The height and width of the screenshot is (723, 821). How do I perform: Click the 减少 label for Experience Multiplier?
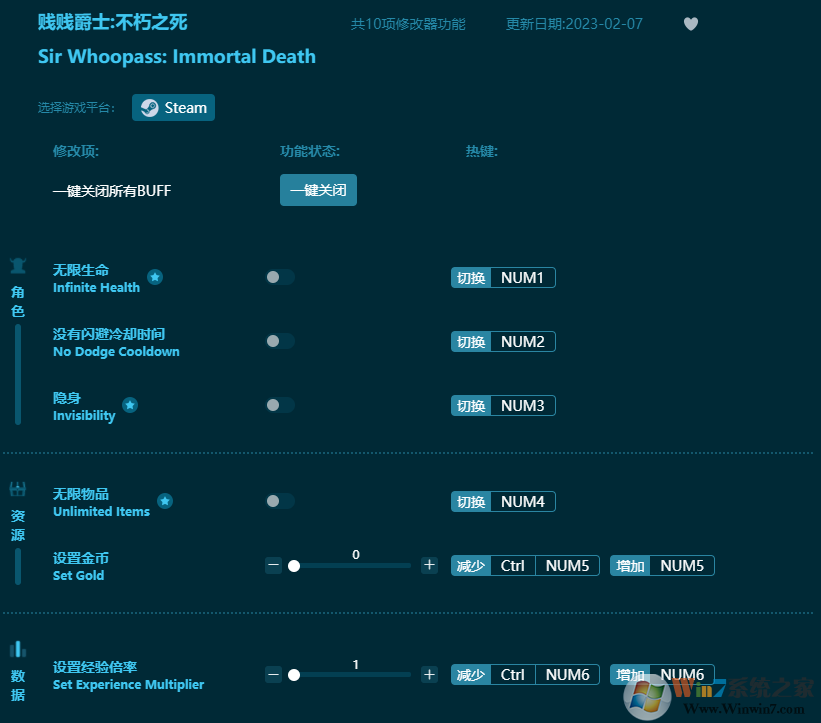[471, 674]
